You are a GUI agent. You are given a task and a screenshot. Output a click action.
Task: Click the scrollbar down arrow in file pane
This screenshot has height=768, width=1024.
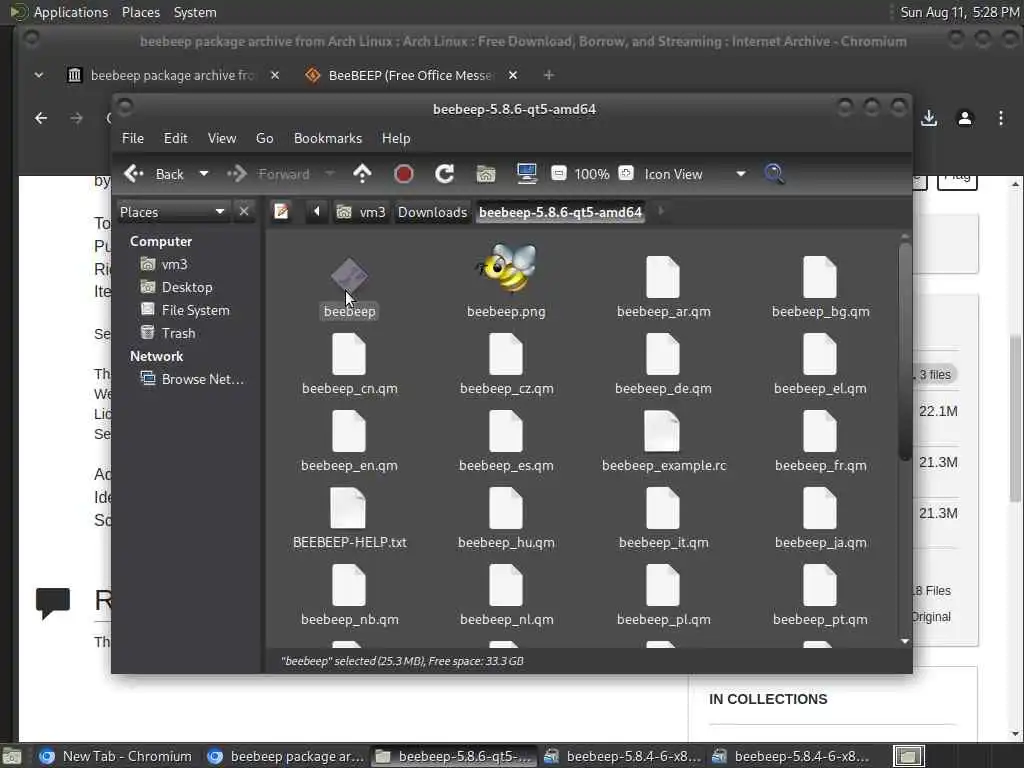[x=904, y=641]
